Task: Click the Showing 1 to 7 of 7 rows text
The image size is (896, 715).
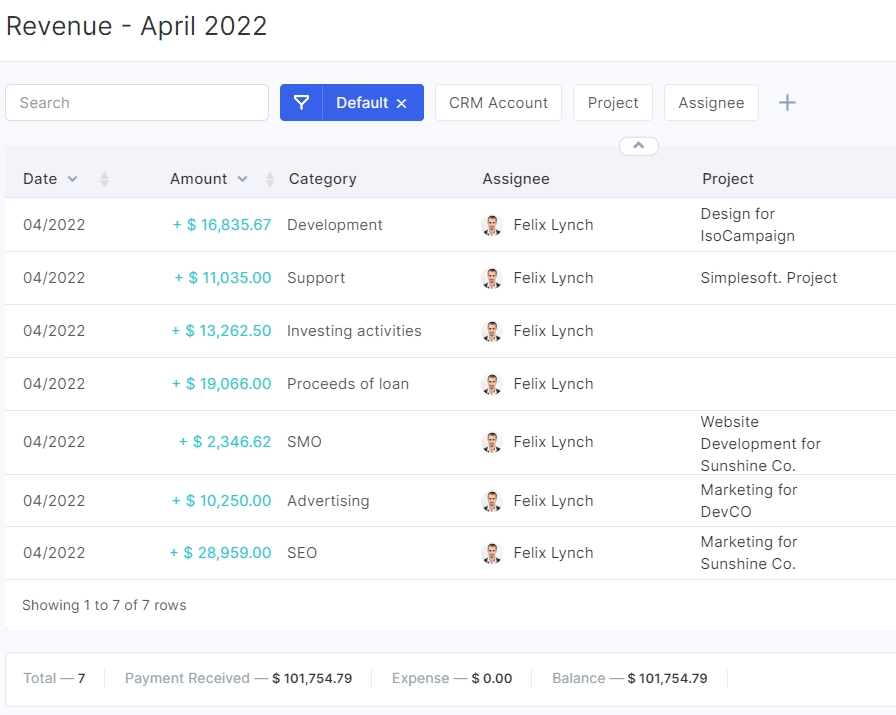Action: point(104,605)
